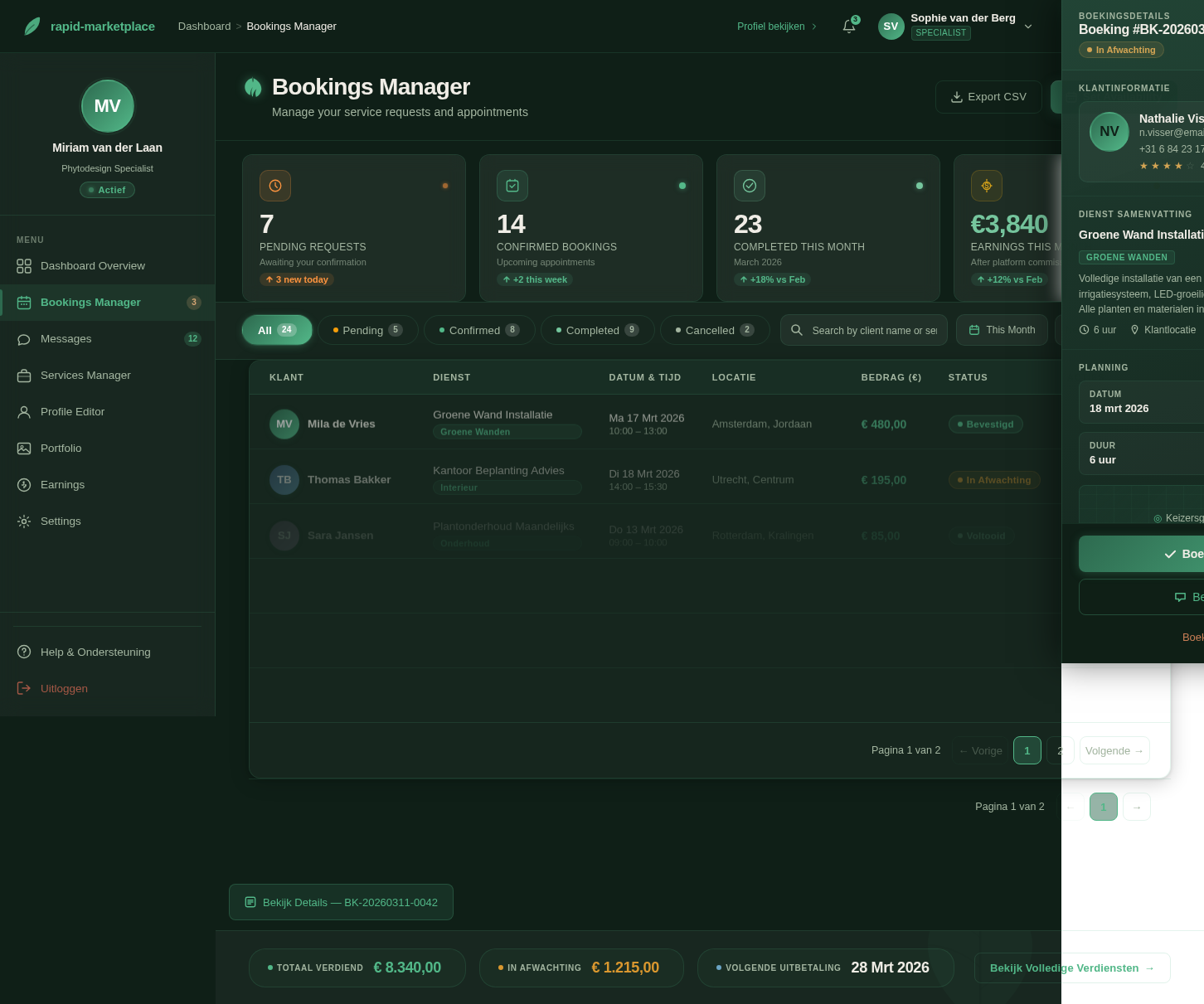
Task: Open the Sophie van der Berg profile dropdown
Action: (x=1028, y=26)
